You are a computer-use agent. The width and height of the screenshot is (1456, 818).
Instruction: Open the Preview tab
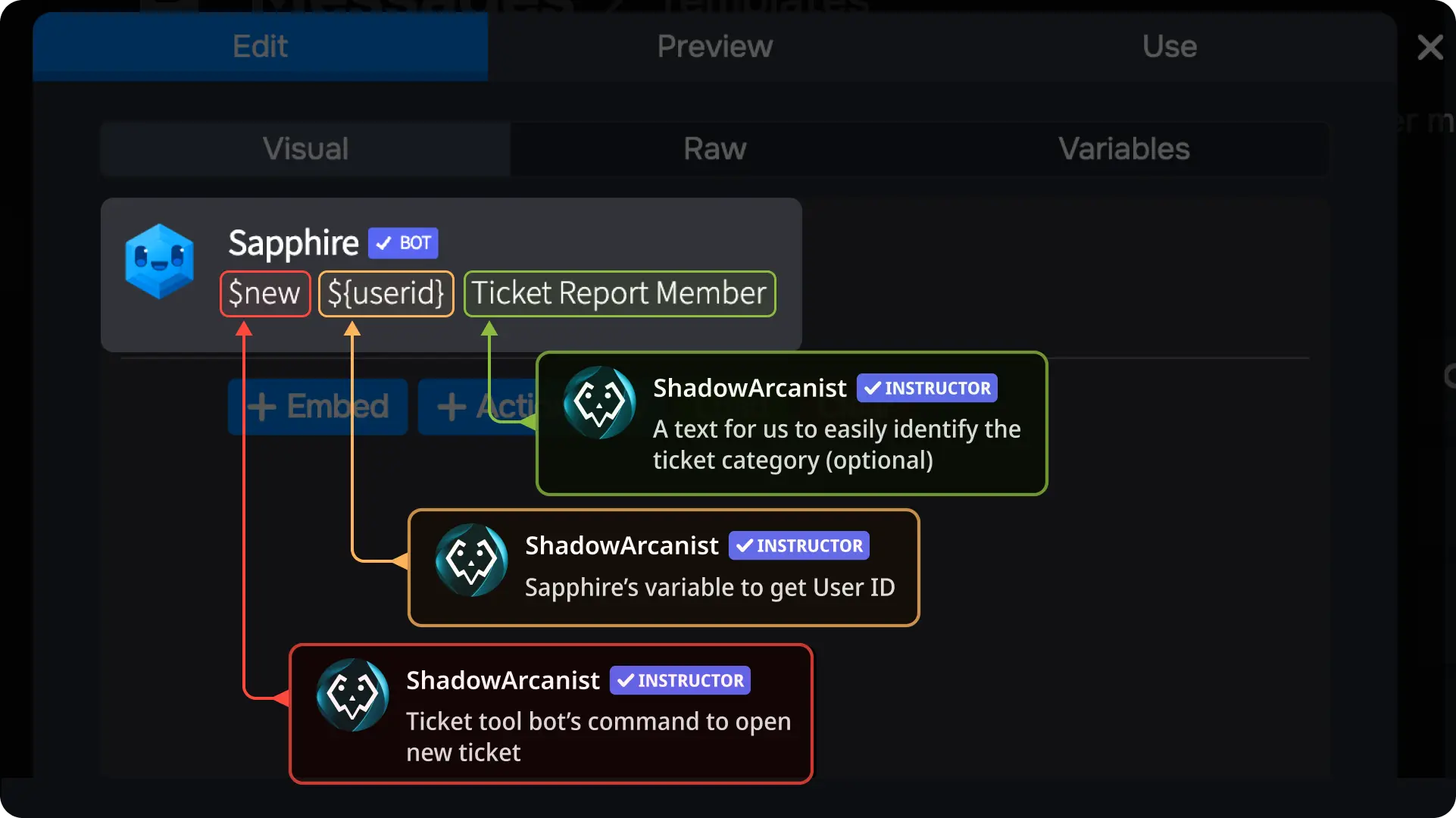pos(714,46)
